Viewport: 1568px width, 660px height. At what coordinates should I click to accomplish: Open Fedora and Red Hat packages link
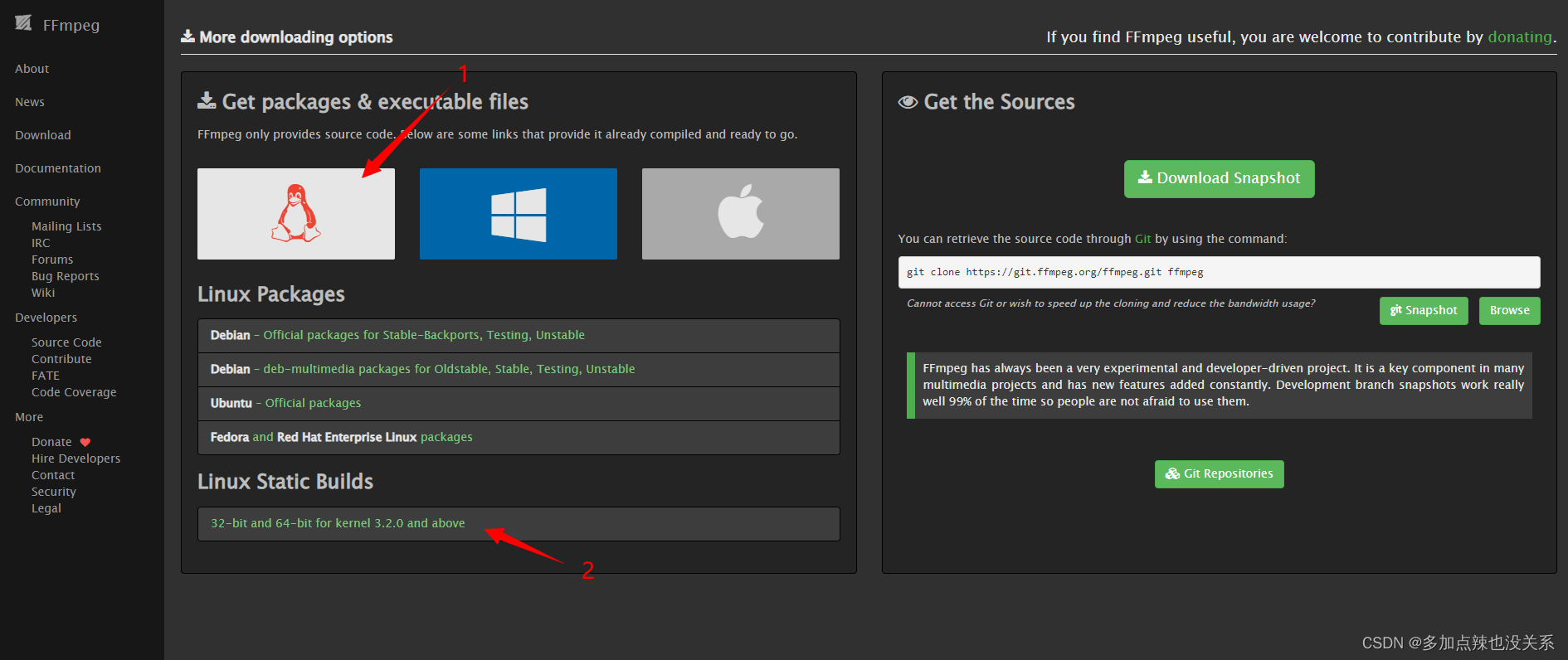point(341,437)
